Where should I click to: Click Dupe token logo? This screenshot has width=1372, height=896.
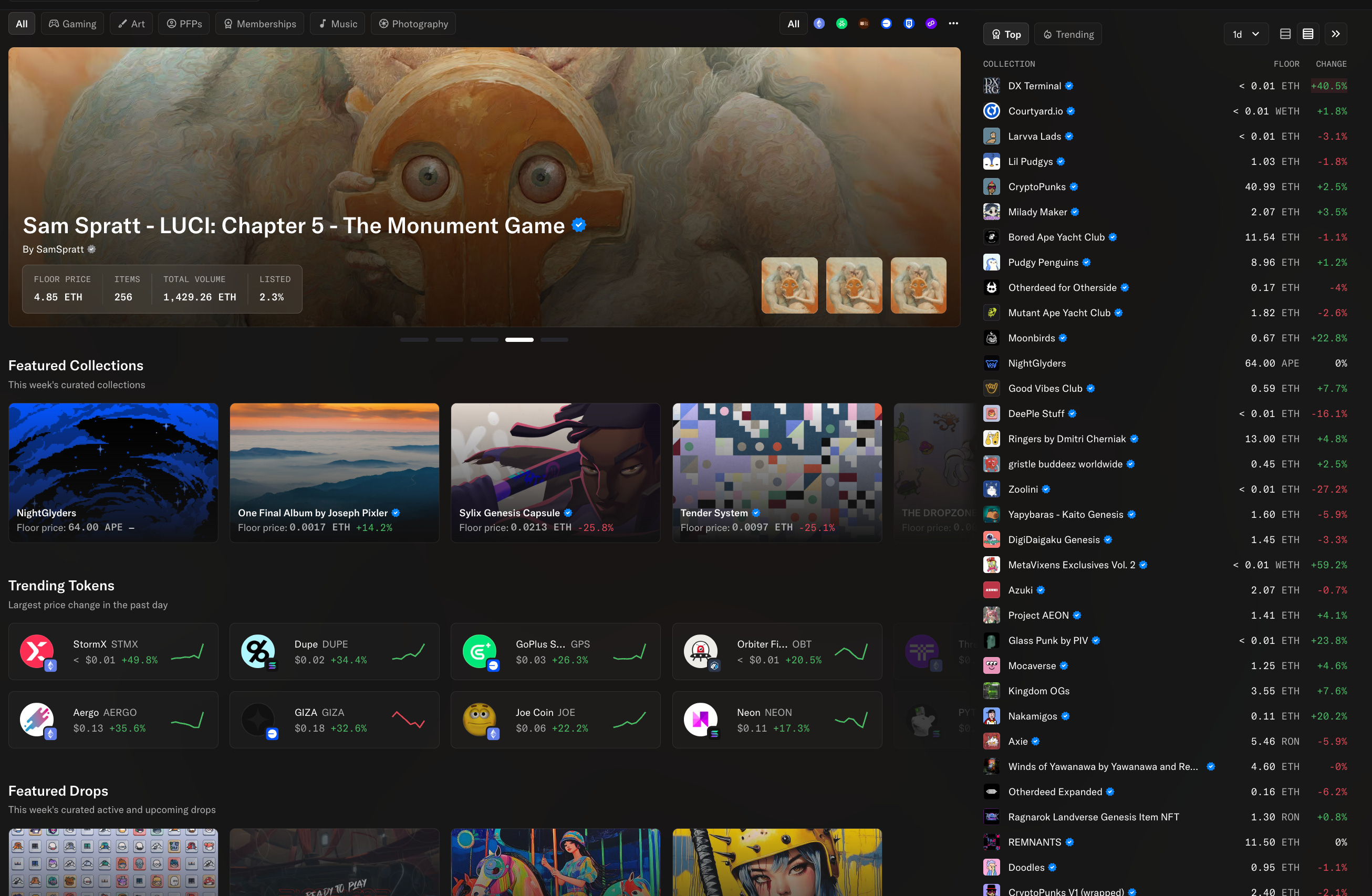click(258, 652)
